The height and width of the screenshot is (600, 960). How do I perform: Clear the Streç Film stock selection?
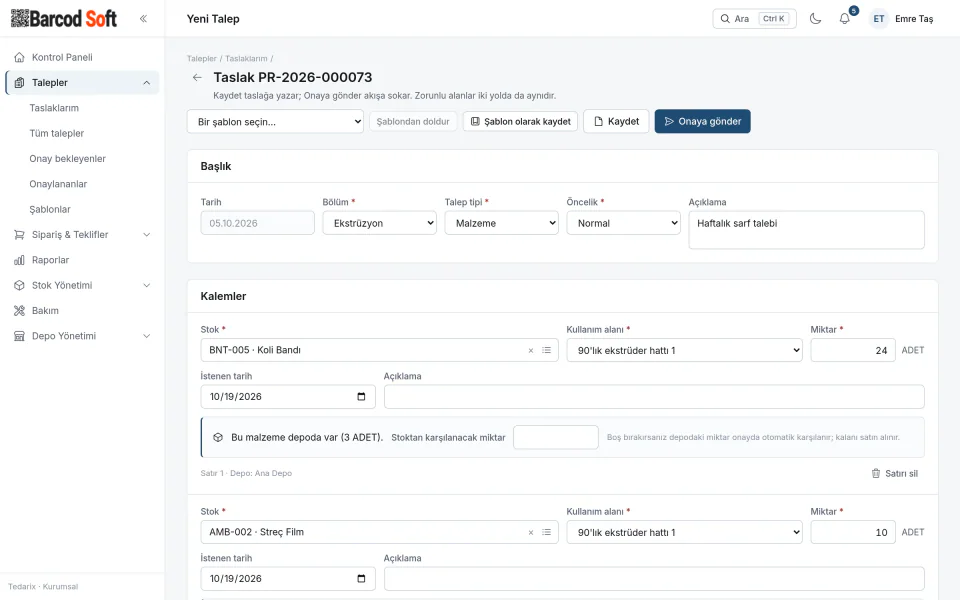pos(531,533)
